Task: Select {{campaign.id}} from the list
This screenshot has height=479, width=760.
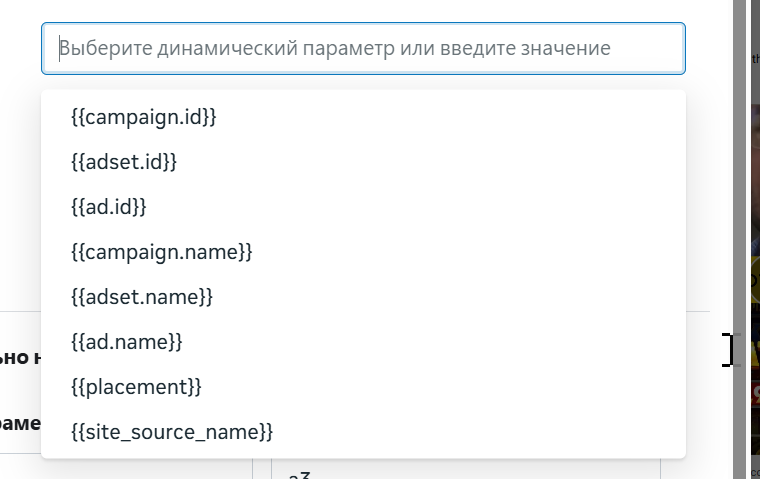Action: tap(144, 117)
